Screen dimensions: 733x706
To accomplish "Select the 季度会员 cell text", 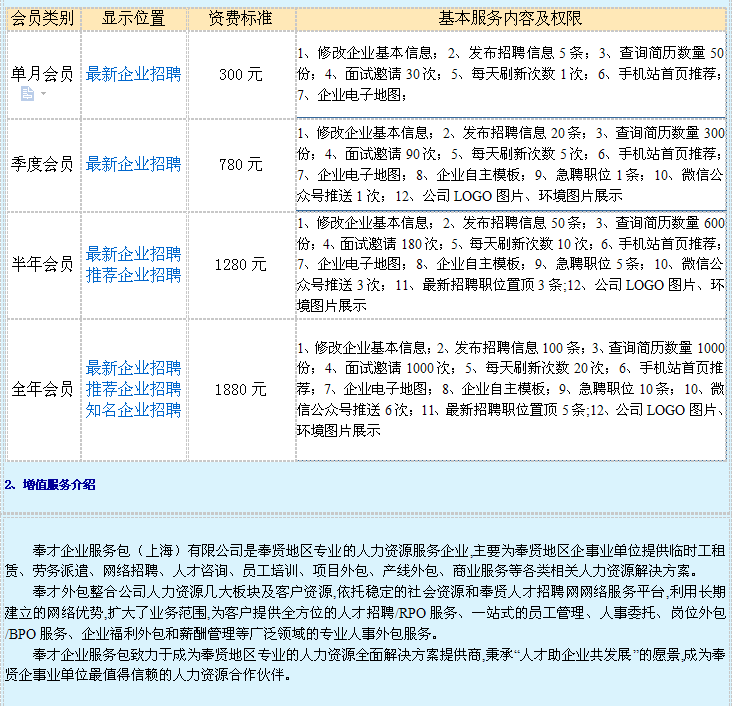I will click(42, 165).
